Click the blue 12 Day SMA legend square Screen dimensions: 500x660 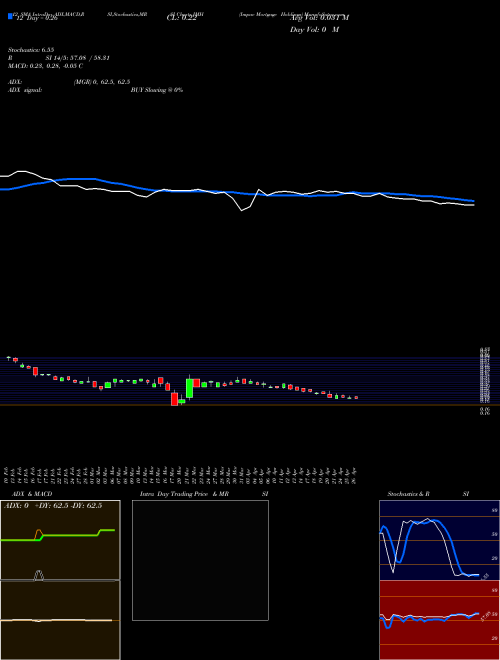click(x=10, y=17)
